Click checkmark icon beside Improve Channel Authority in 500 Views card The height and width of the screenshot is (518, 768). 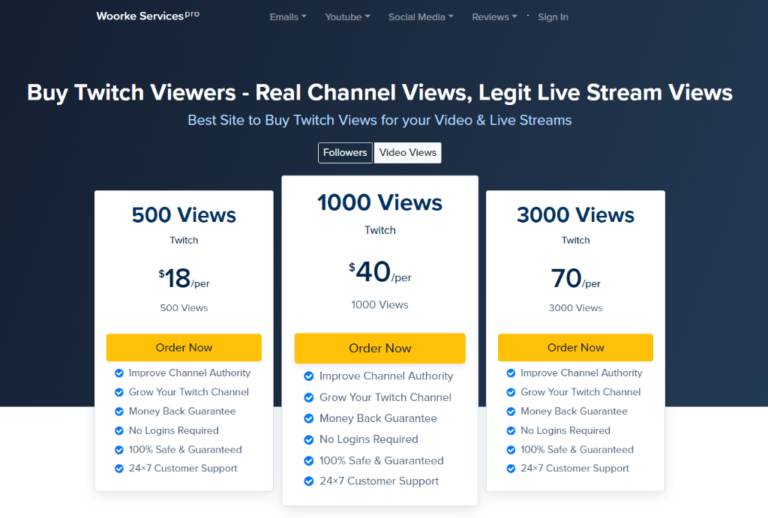(x=119, y=373)
